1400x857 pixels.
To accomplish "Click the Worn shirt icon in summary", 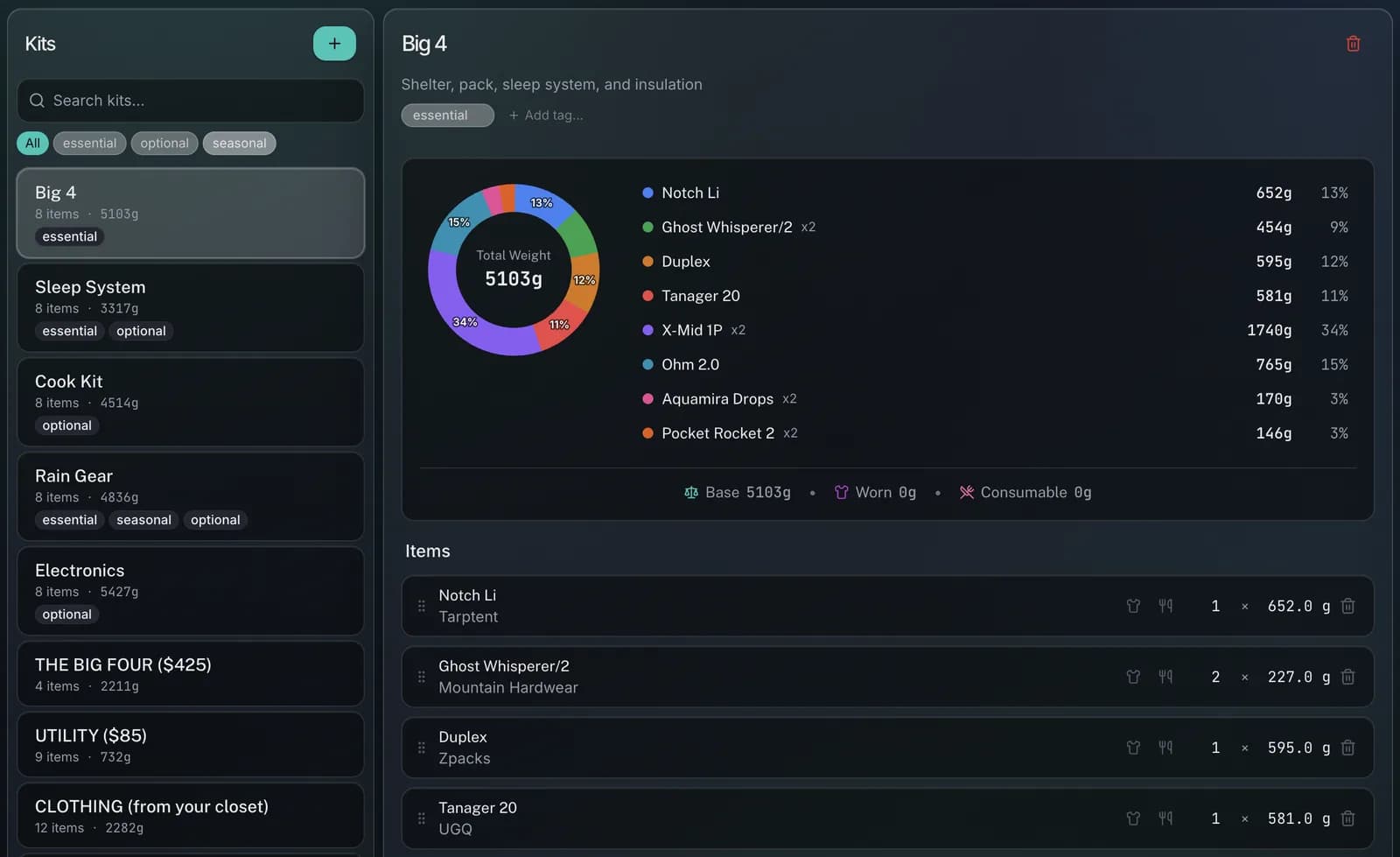I will 841,493.
